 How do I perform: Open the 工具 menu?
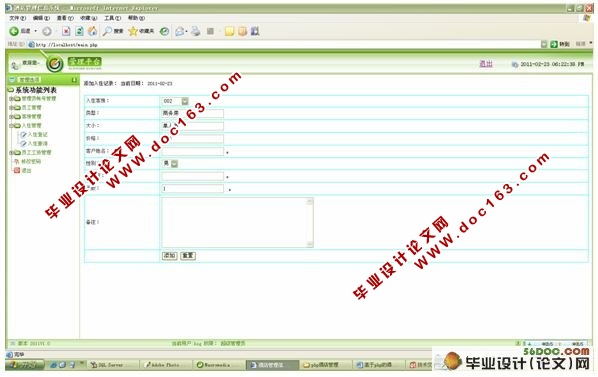pos(113,18)
